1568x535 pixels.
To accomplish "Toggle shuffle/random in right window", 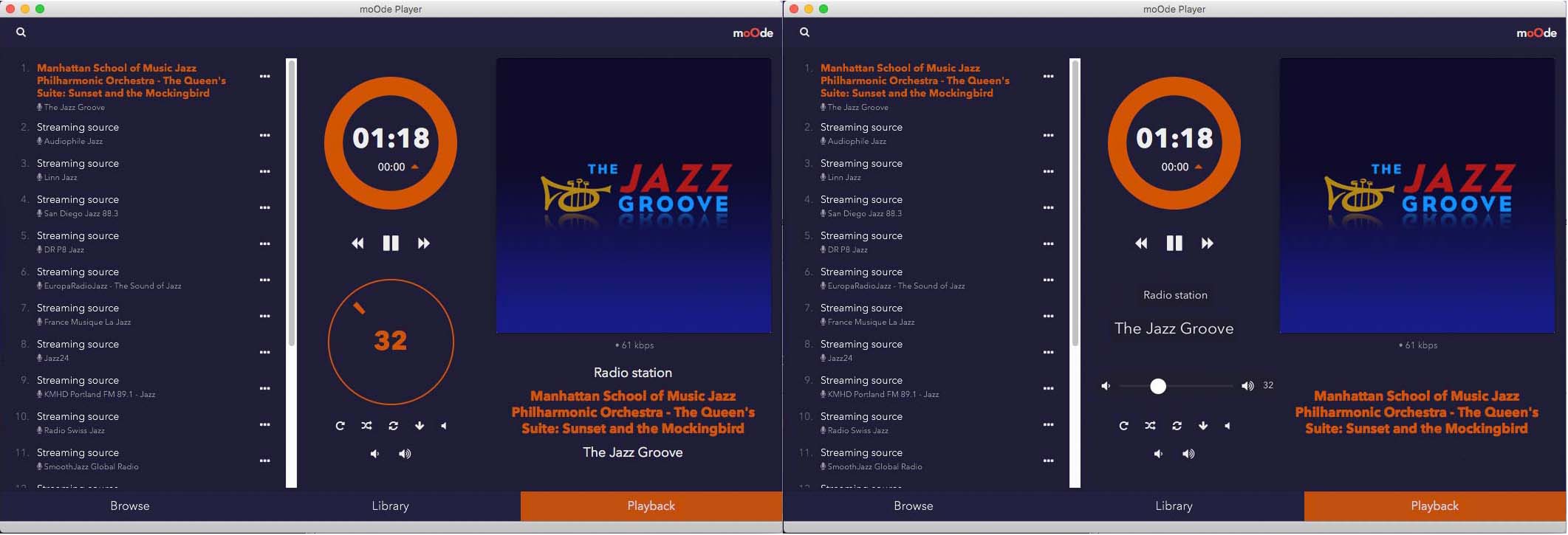I will (1150, 426).
